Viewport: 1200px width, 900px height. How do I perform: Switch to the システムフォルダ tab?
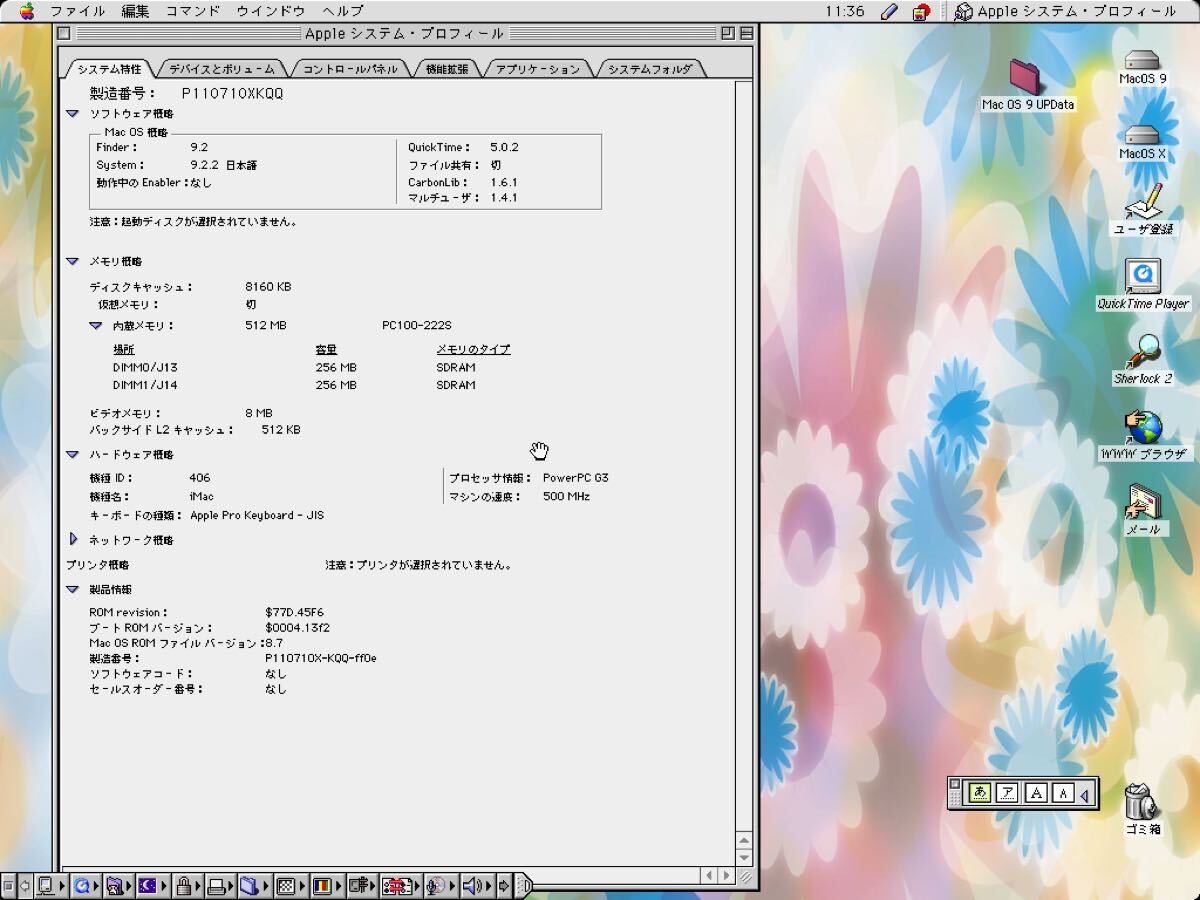(650, 69)
